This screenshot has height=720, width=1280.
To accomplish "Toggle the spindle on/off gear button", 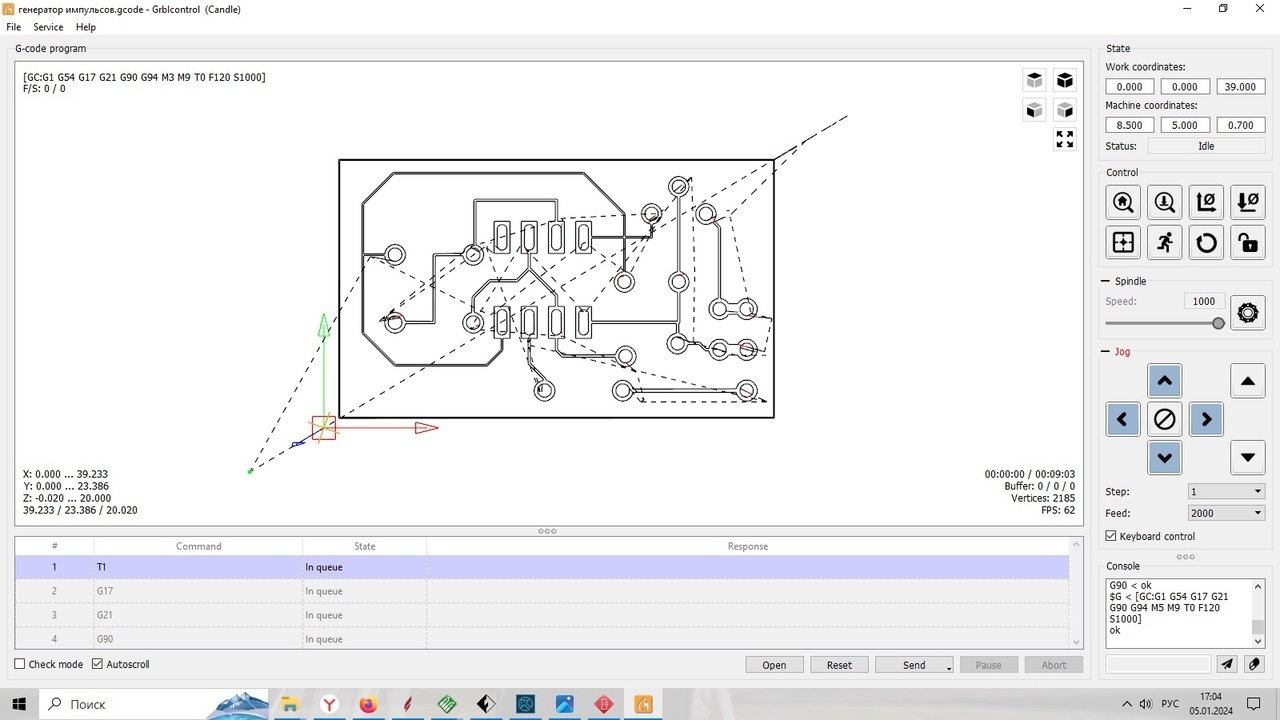I will pos(1247,313).
